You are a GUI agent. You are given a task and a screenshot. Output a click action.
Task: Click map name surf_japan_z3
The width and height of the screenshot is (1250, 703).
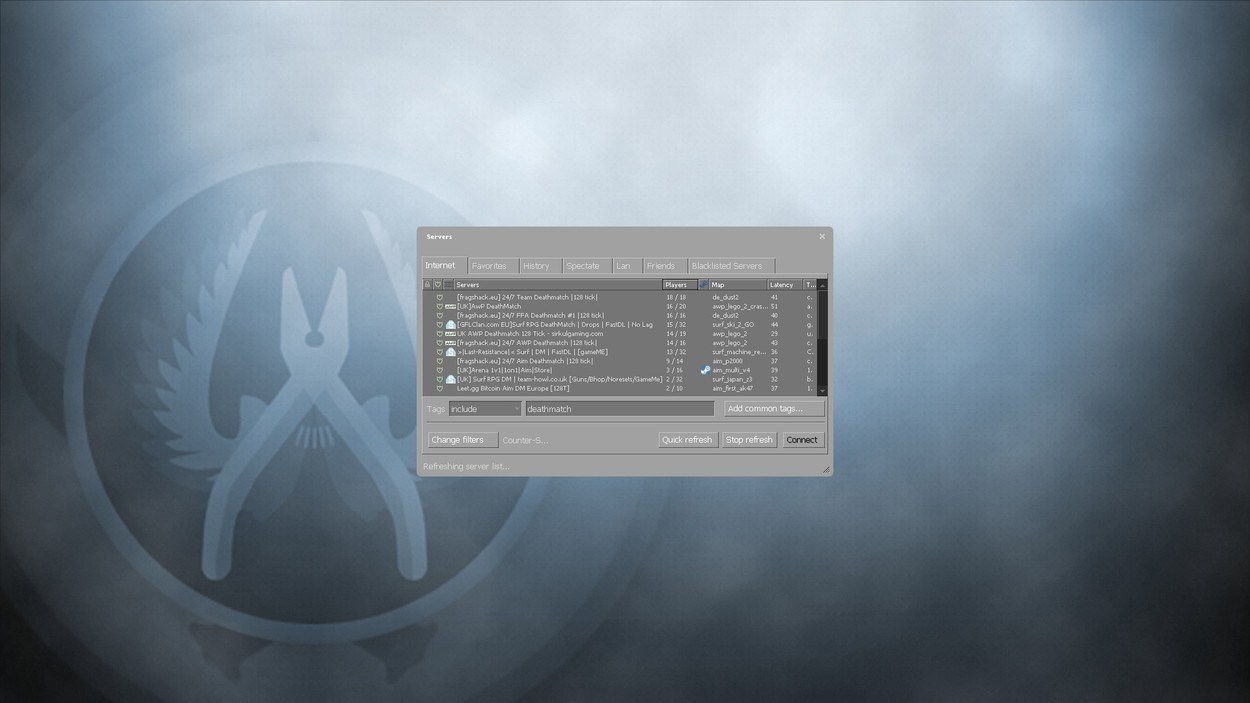(732, 379)
